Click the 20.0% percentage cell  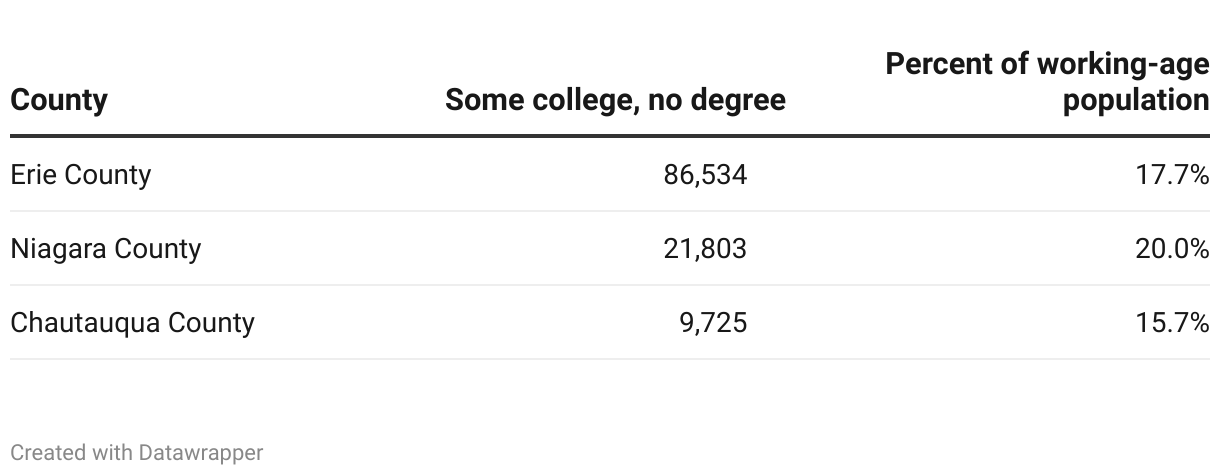tap(1172, 249)
